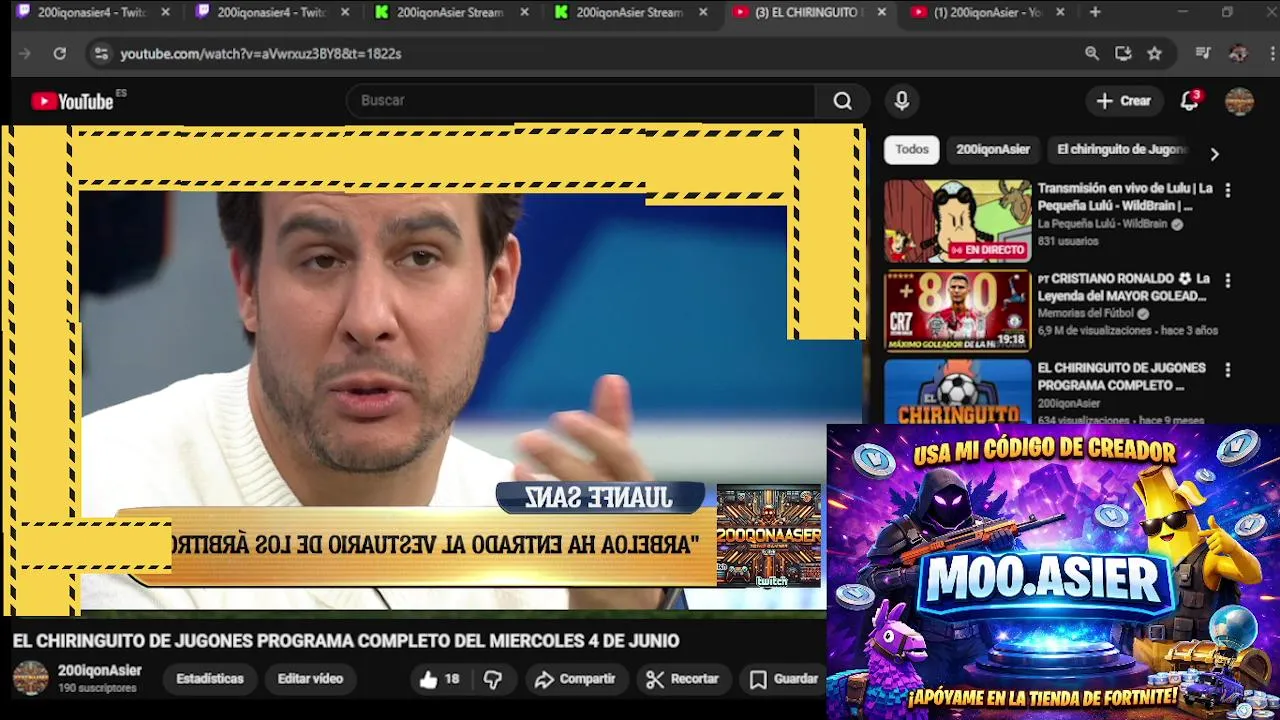
Task: Close the first Twitch tab
Action: click(165, 13)
